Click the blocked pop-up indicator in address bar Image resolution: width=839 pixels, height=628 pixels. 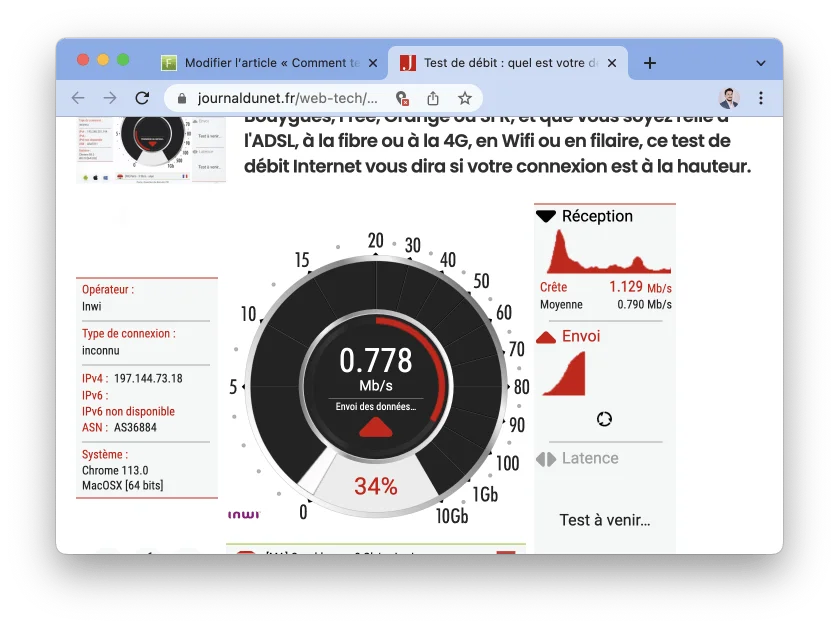click(x=404, y=99)
